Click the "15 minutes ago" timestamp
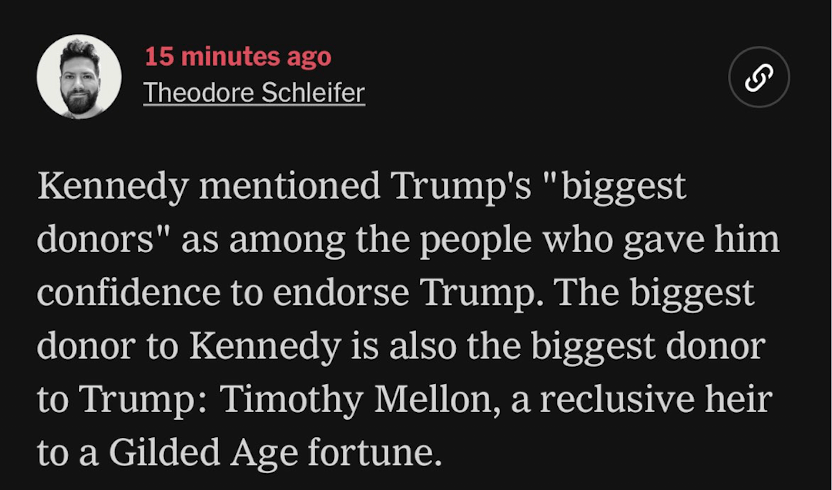Image resolution: width=832 pixels, height=490 pixels. [237, 56]
